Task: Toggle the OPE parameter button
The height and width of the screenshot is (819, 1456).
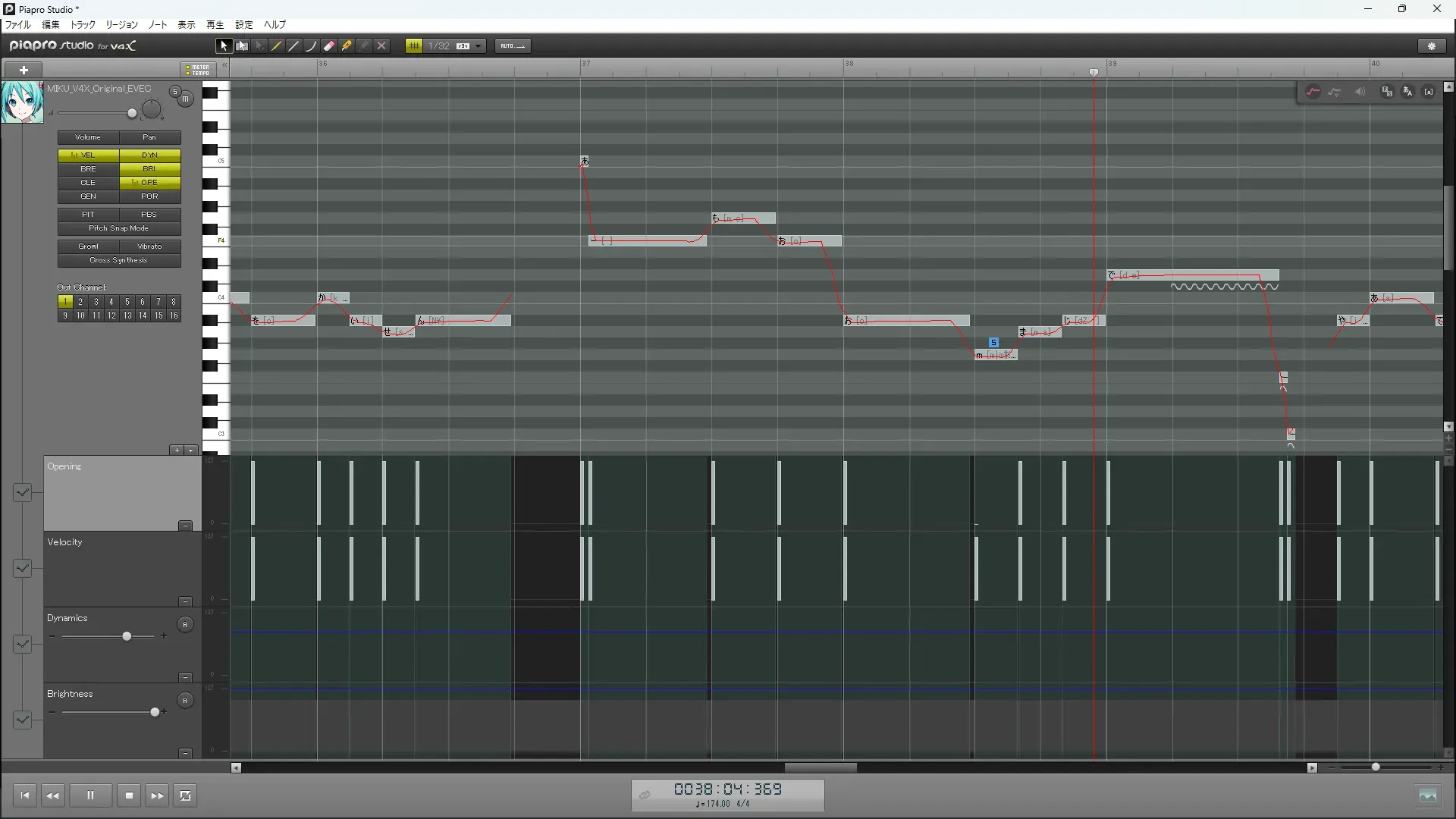Action: point(149,183)
